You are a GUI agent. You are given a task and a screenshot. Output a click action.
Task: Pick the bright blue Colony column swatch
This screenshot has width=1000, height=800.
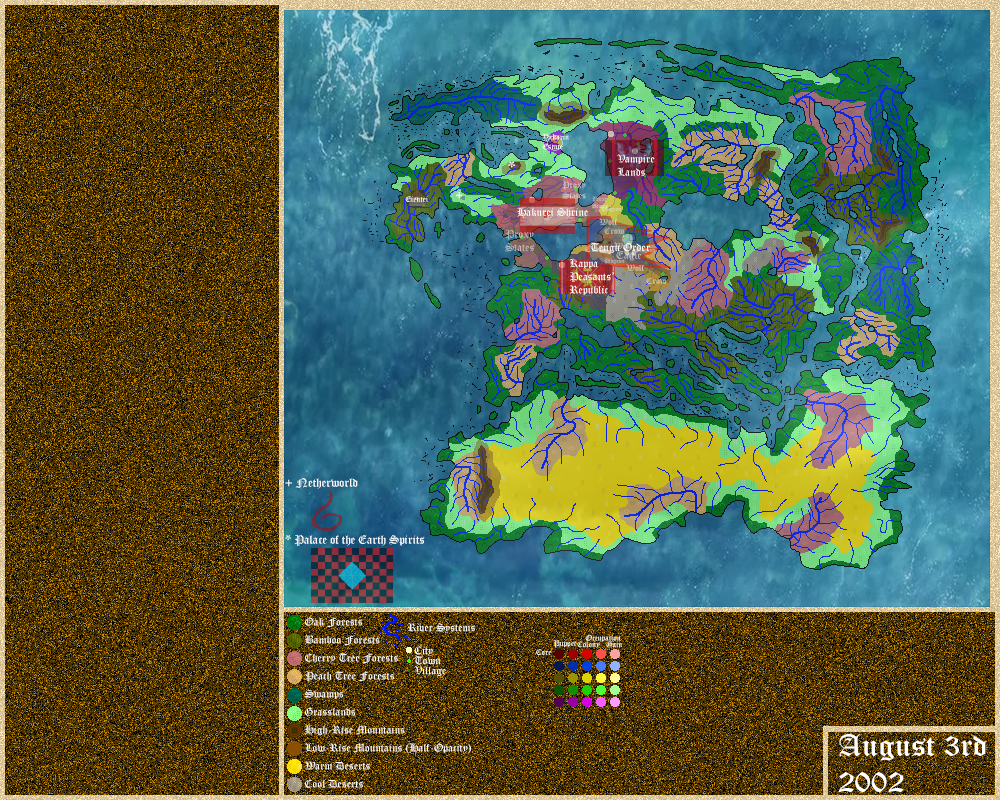587,666
